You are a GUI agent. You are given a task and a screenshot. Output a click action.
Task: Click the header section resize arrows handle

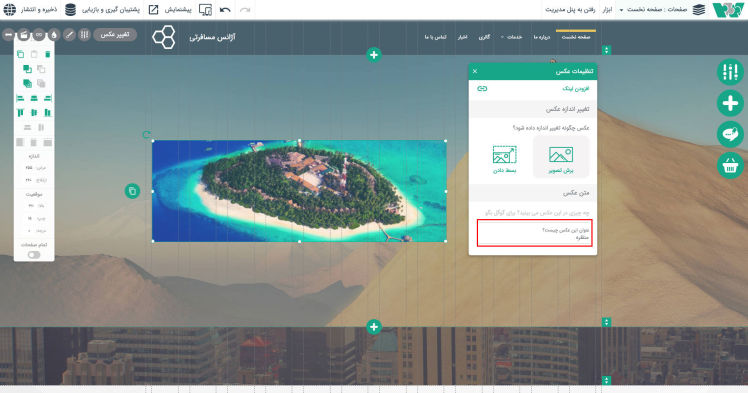pos(606,50)
